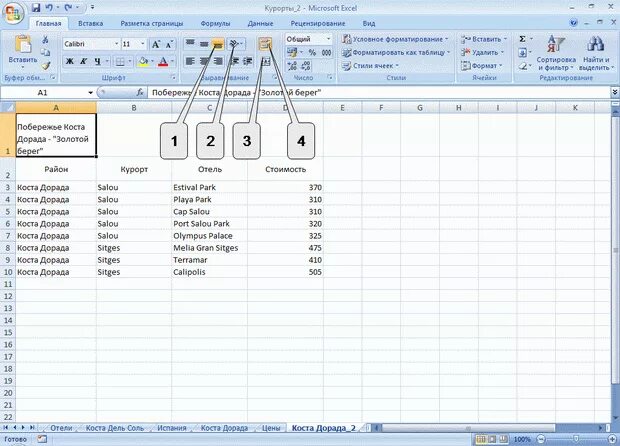The image size is (620, 446).
Task: Save the workbook from quick access toolbar
Action: [x=36, y=8]
